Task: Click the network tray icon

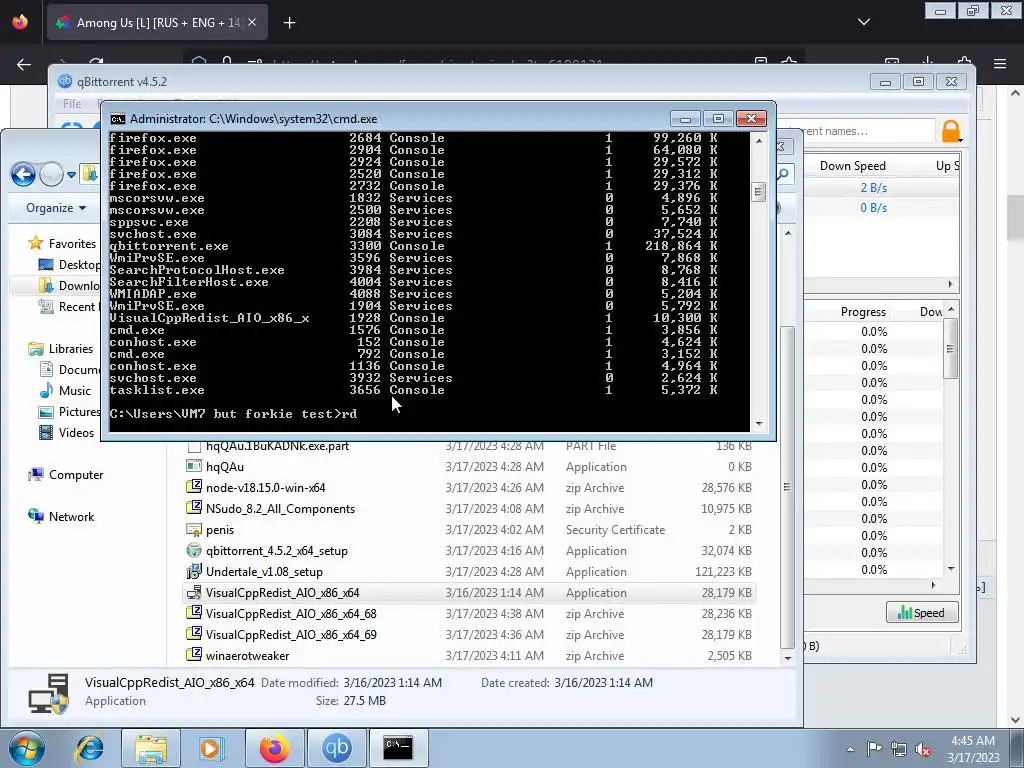Action: (899, 749)
